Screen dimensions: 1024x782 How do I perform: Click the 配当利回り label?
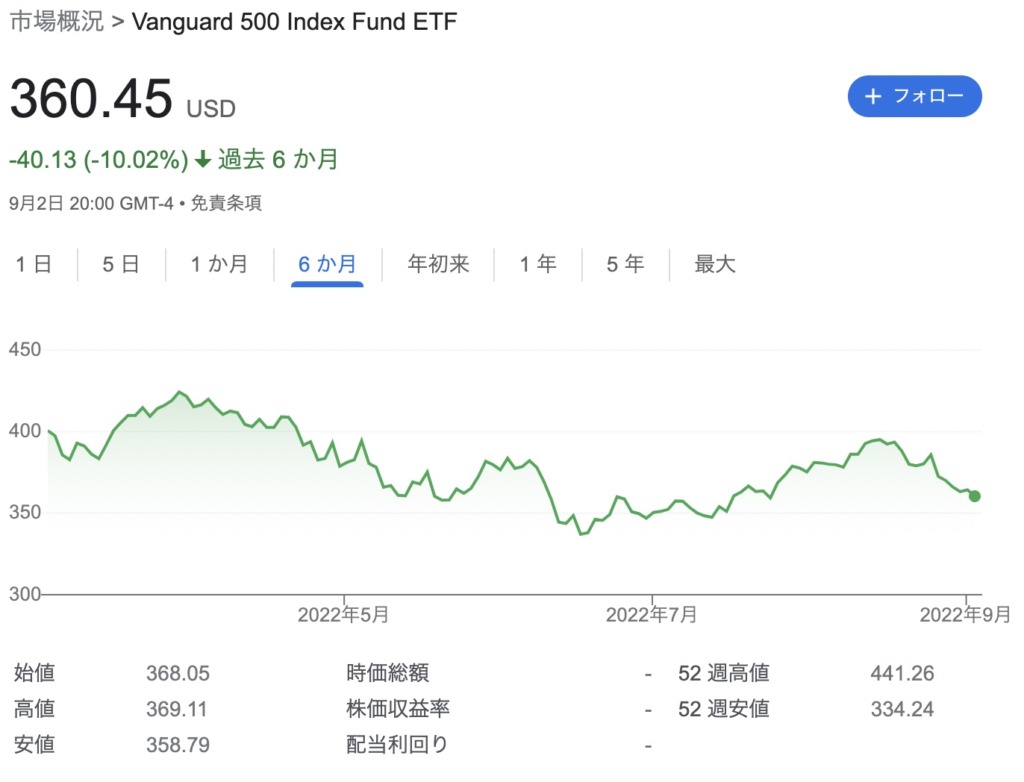click(396, 745)
